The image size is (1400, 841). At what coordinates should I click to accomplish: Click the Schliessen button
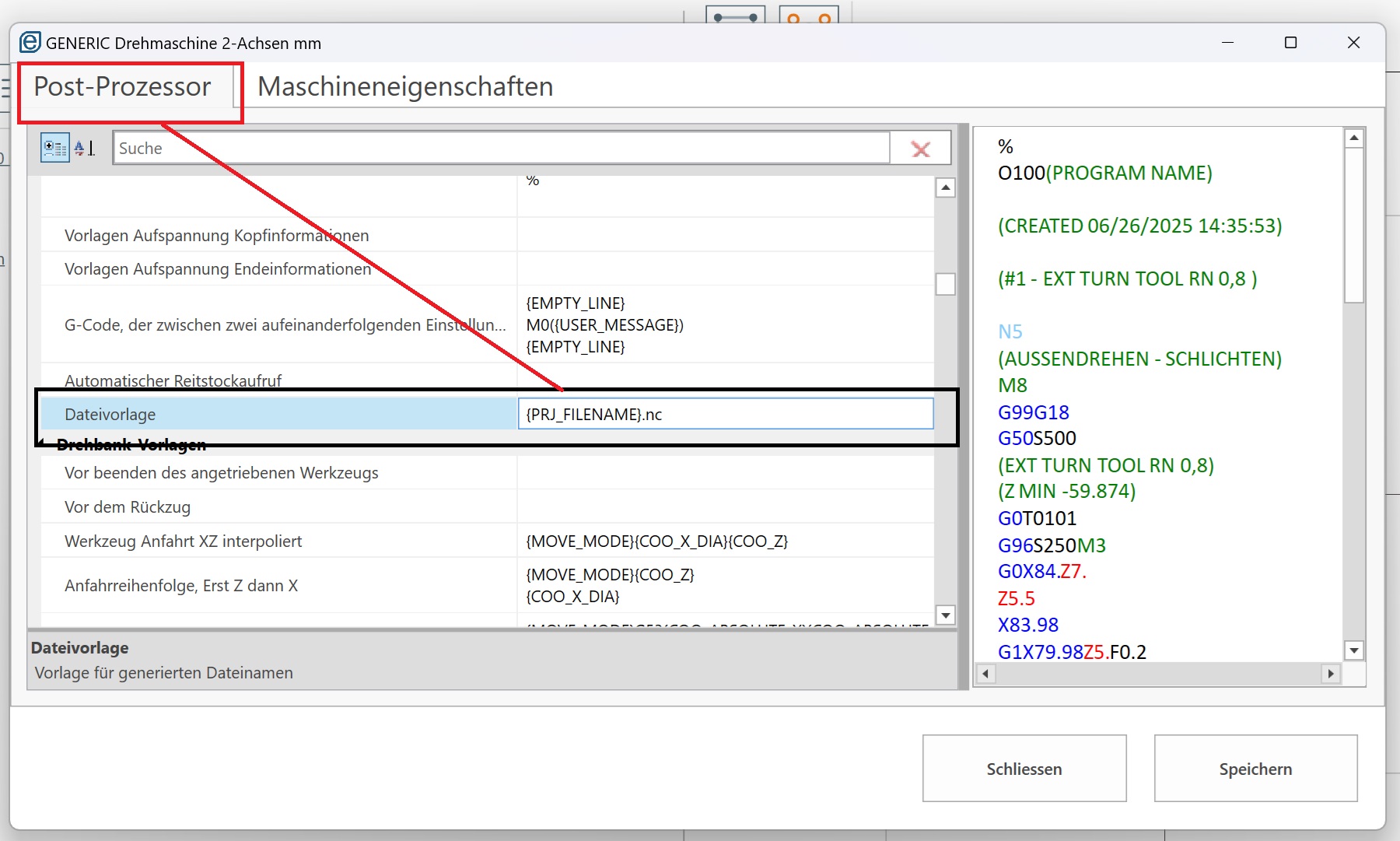point(1024,769)
